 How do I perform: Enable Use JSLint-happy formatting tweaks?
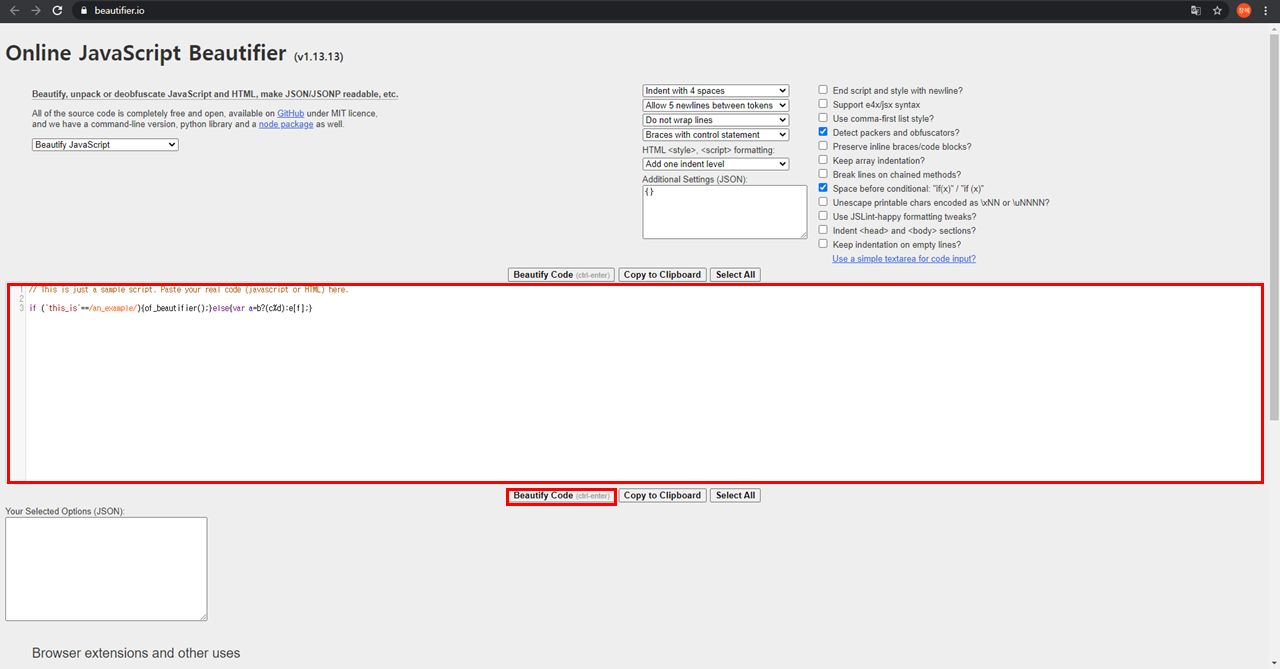(823, 216)
